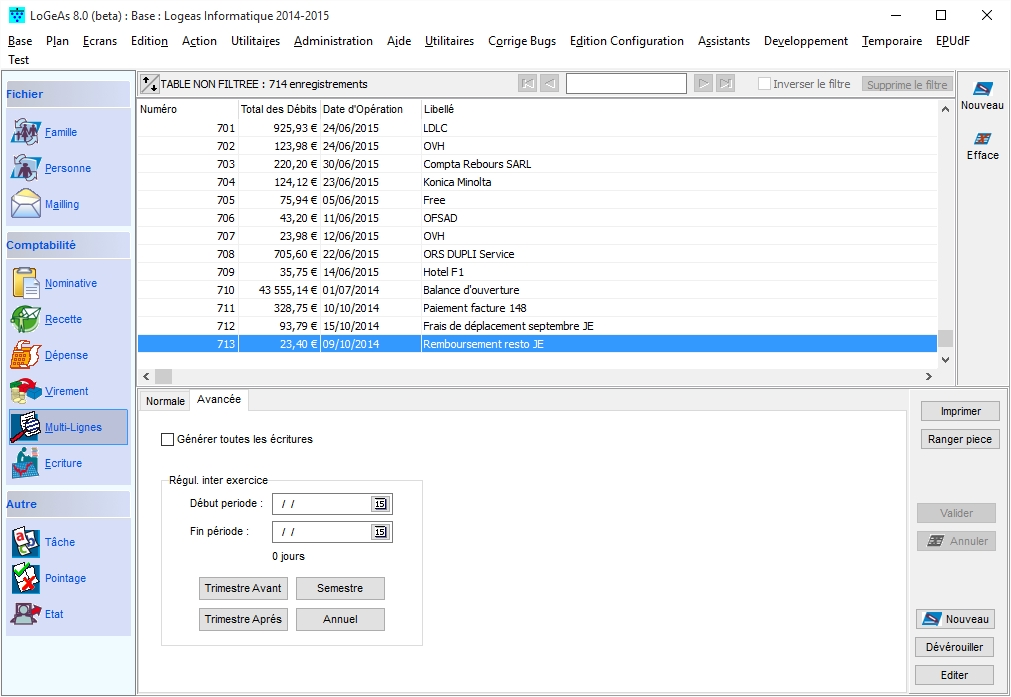Click the Trimestre Avant button
Screen dimensions: 1011x697
[243, 588]
